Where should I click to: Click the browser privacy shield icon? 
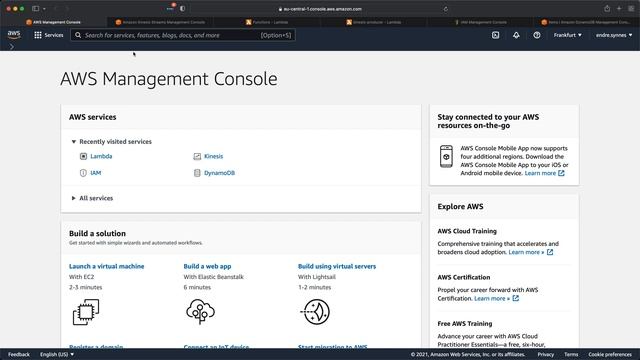coord(182,9)
